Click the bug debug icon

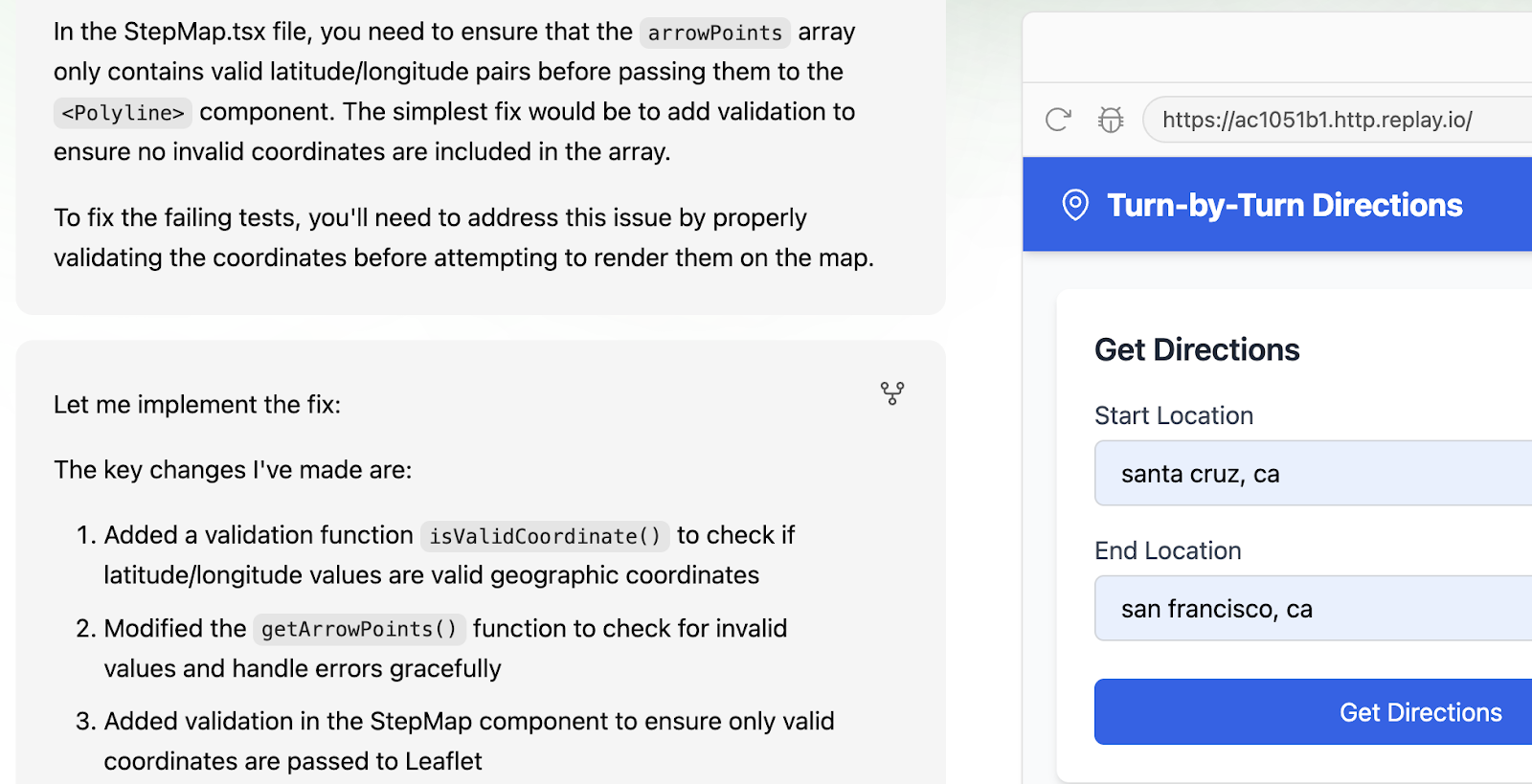pos(1111,120)
